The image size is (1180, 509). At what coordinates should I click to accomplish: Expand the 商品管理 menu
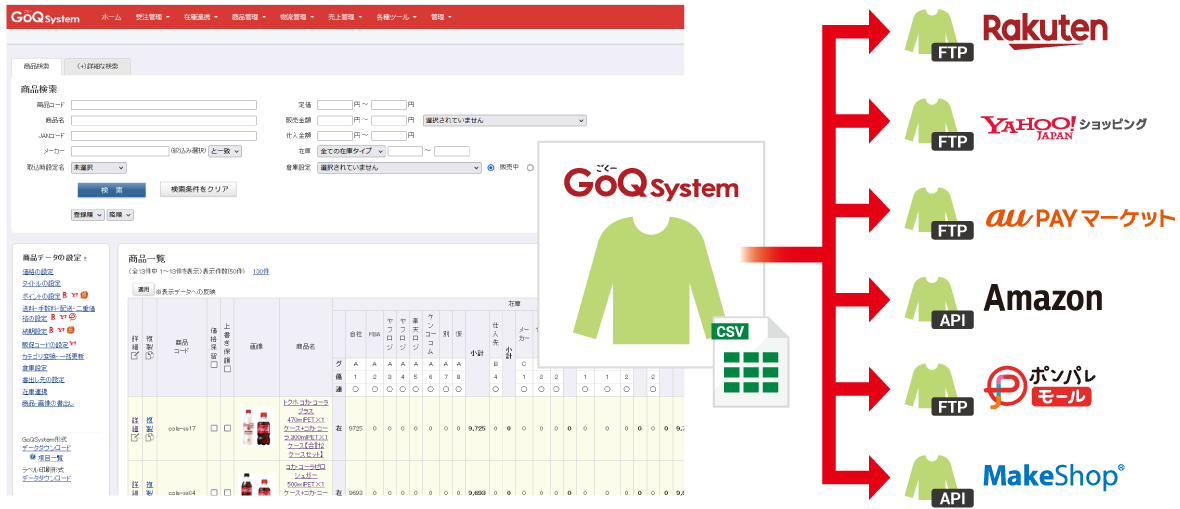(x=248, y=17)
